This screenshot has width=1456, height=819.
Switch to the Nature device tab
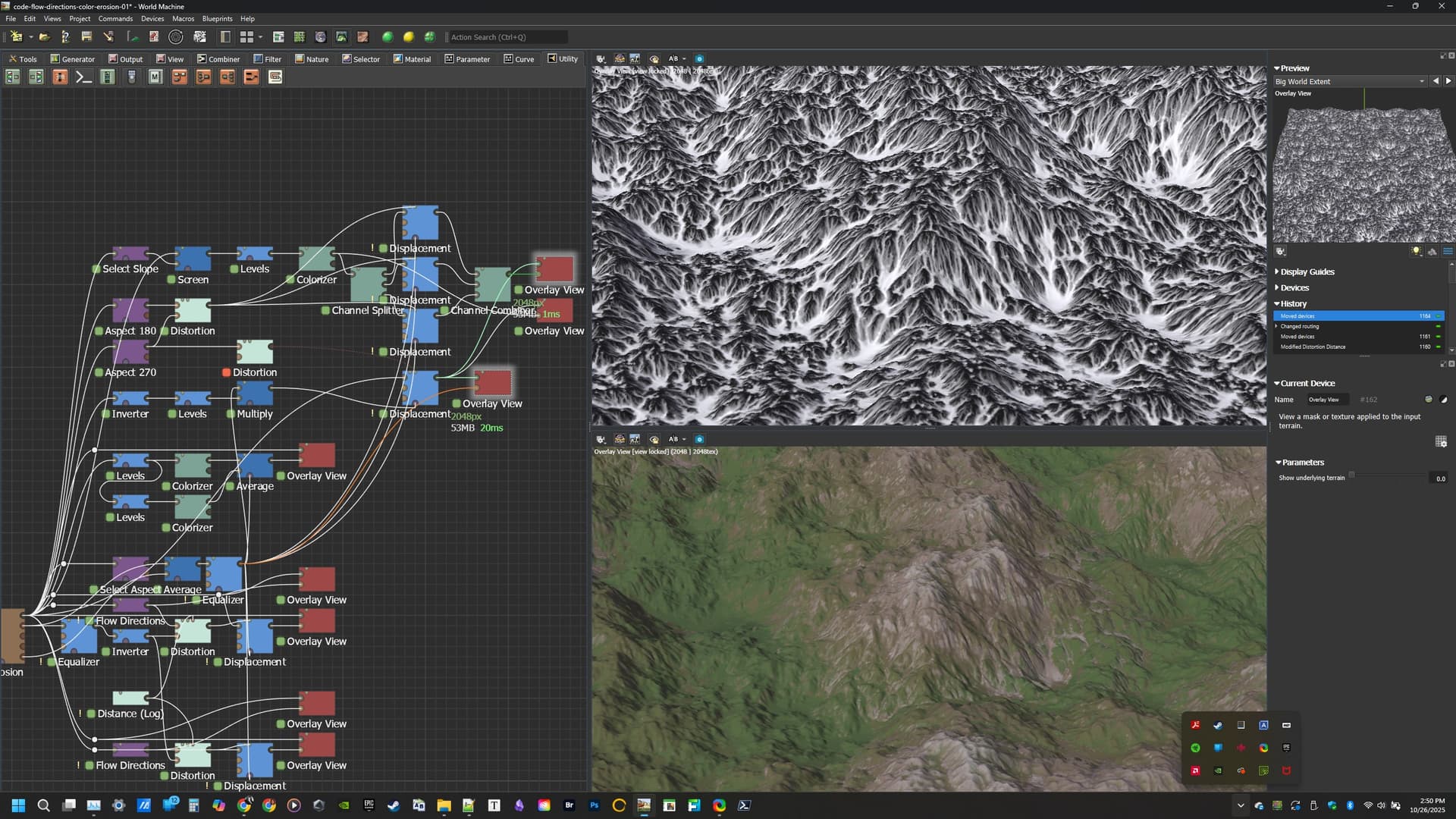click(x=312, y=58)
